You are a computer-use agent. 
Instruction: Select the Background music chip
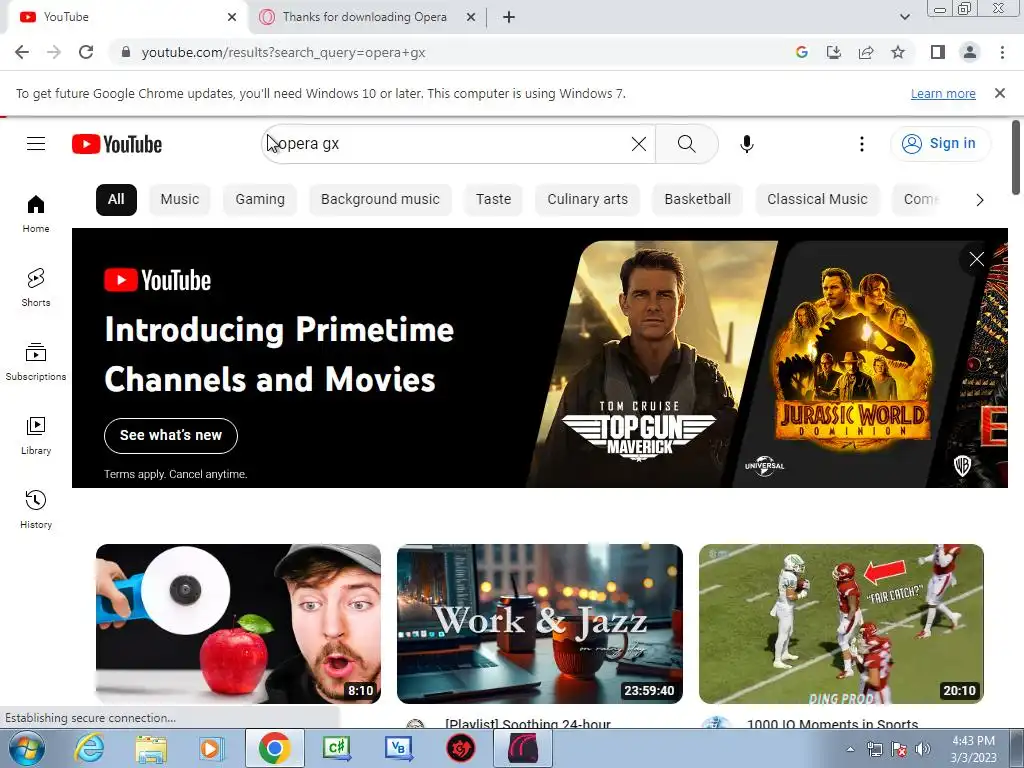(x=380, y=200)
